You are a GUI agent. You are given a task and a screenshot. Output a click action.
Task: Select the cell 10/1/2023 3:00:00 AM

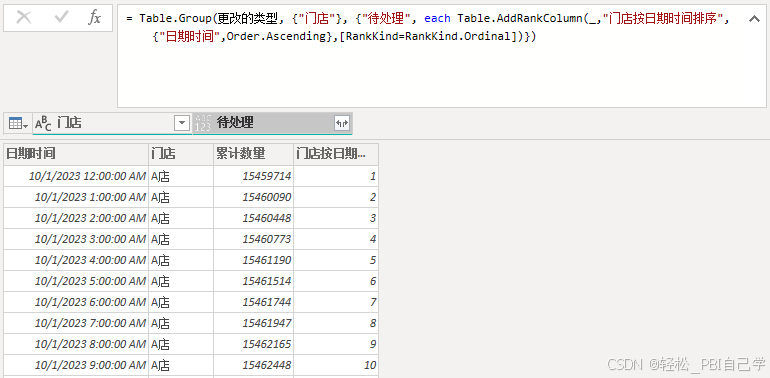(x=76, y=239)
